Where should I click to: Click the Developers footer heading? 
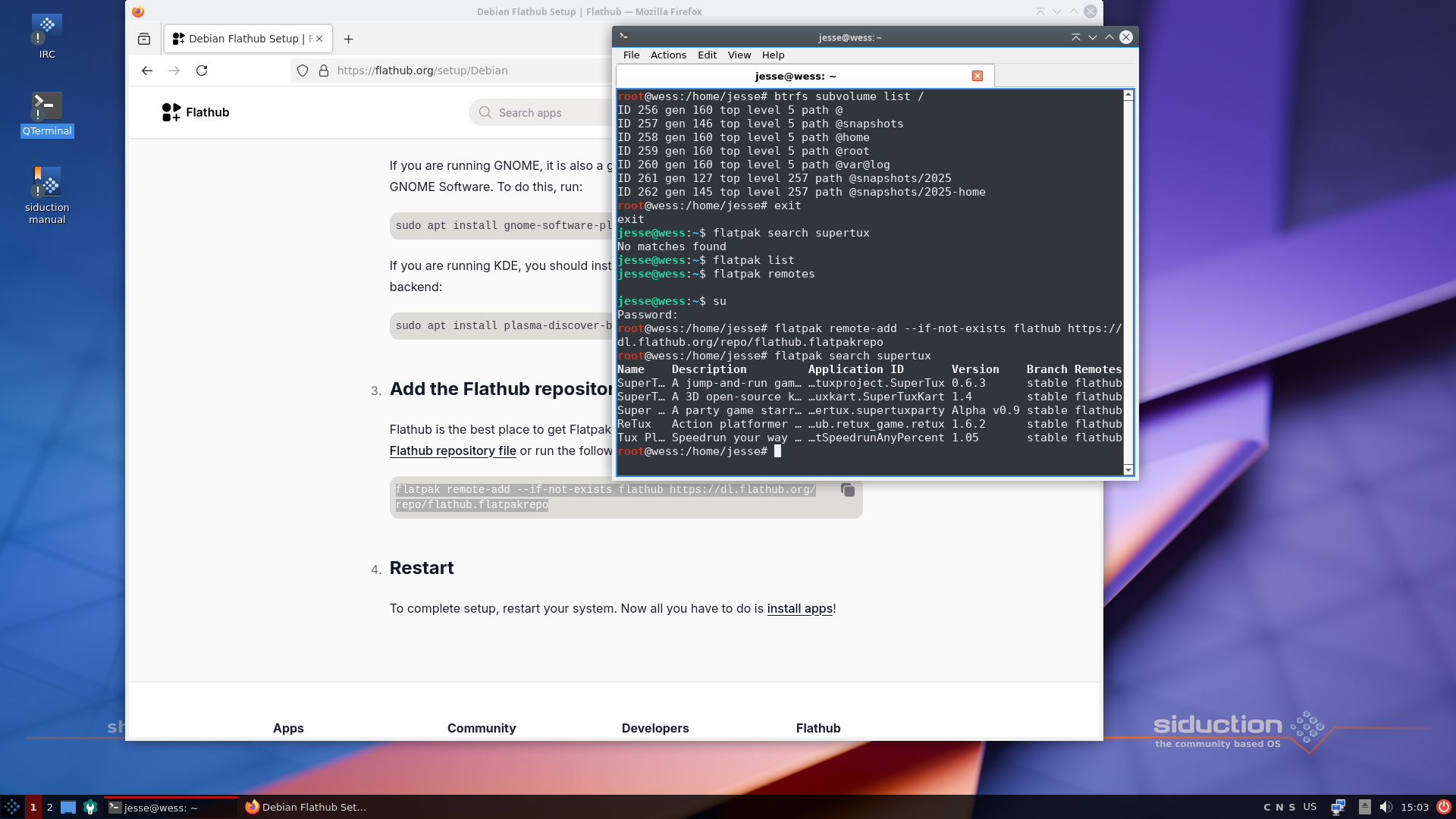[655, 728]
